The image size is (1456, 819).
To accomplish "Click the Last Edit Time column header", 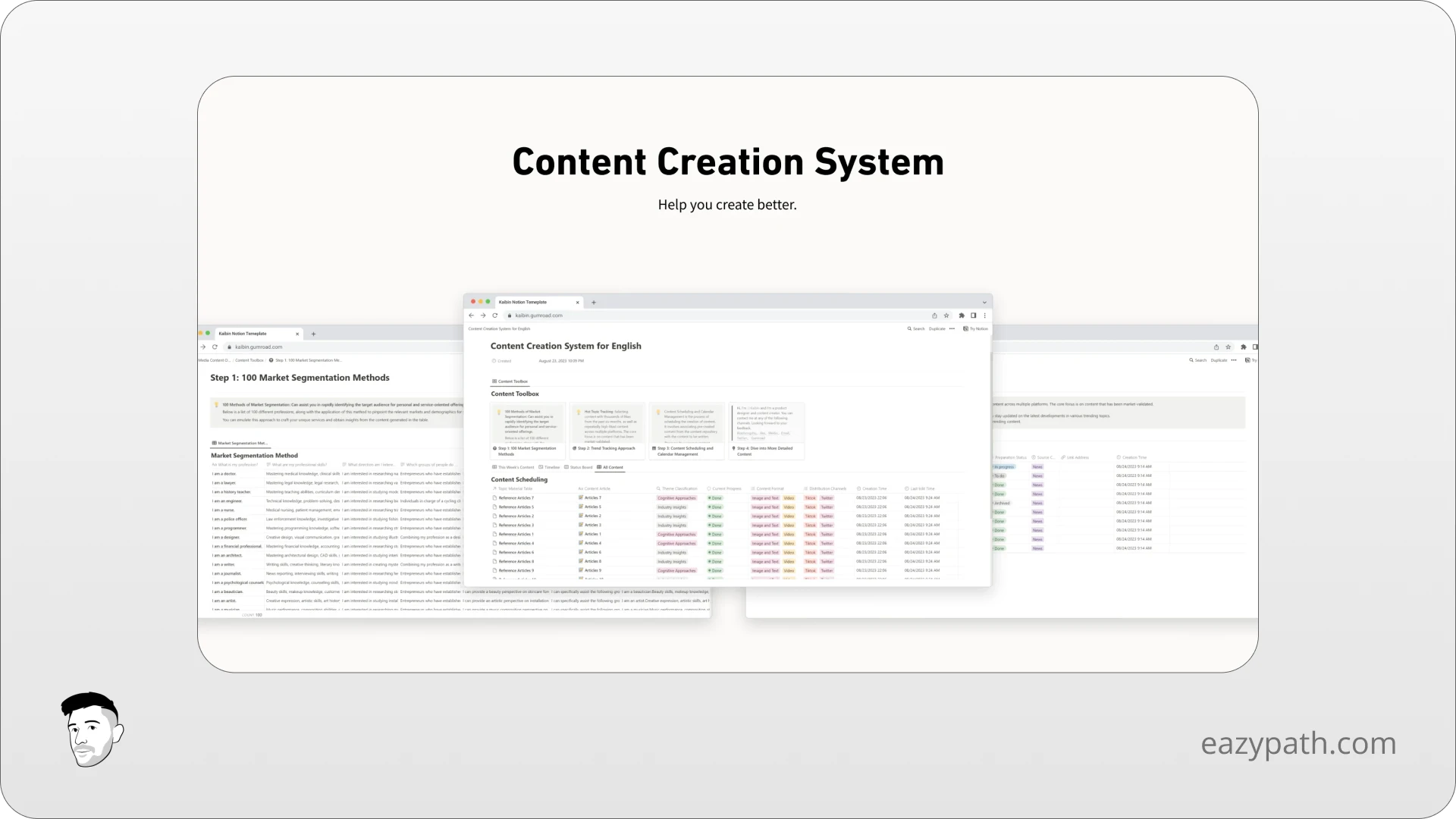I will pos(920,489).
